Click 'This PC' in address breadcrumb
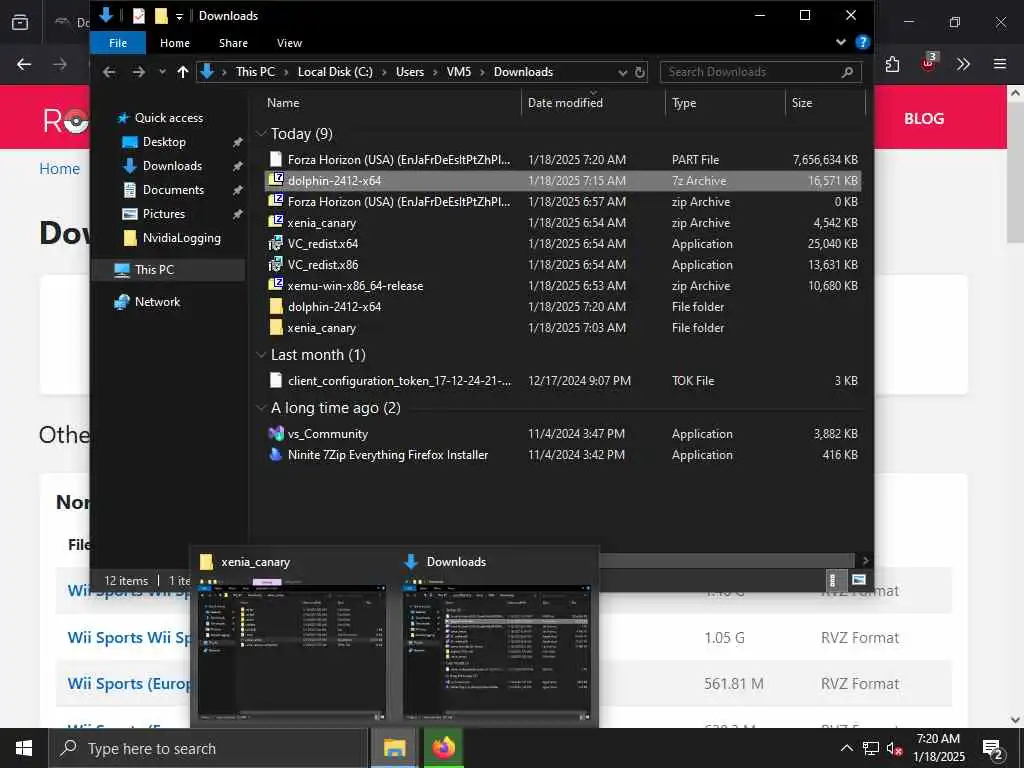 coord(255,72)
